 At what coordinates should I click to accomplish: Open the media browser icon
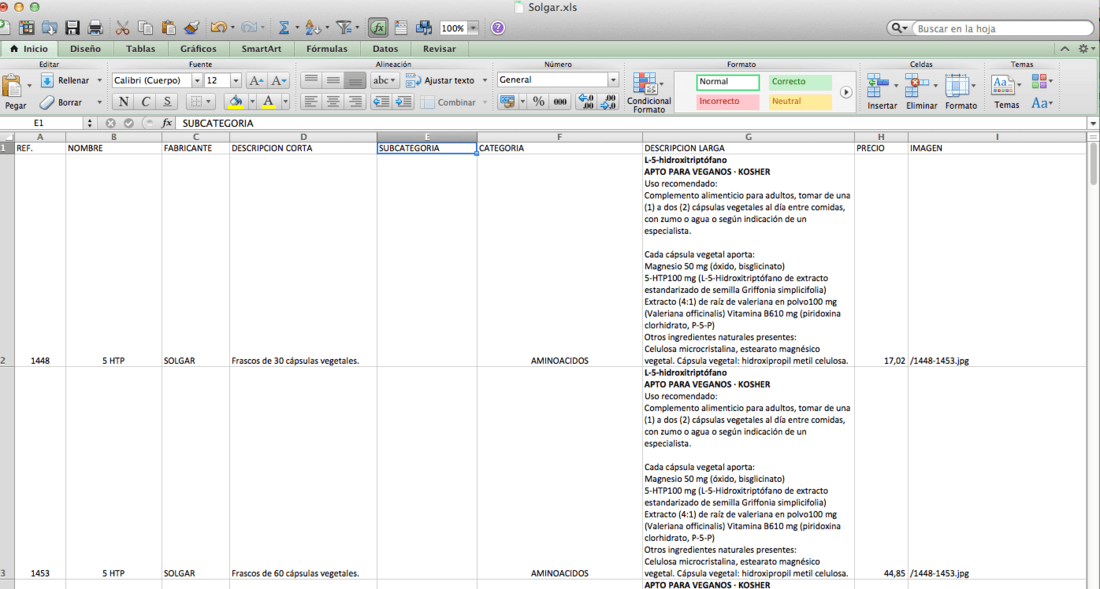[424, 28]
